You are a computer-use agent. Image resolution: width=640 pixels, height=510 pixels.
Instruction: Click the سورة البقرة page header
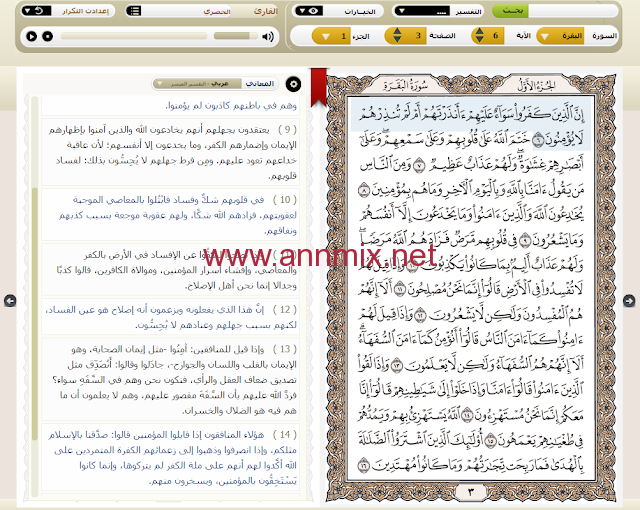406,85
